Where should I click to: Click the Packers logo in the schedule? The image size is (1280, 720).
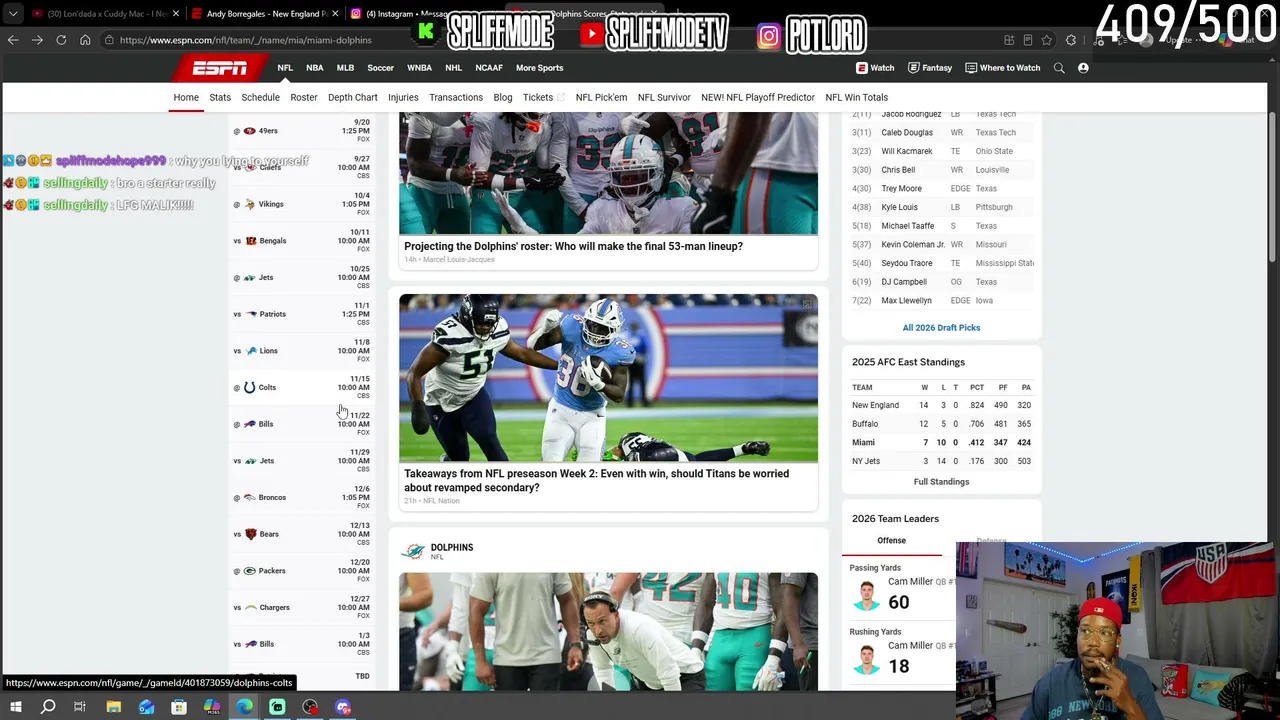coord(251,571)
